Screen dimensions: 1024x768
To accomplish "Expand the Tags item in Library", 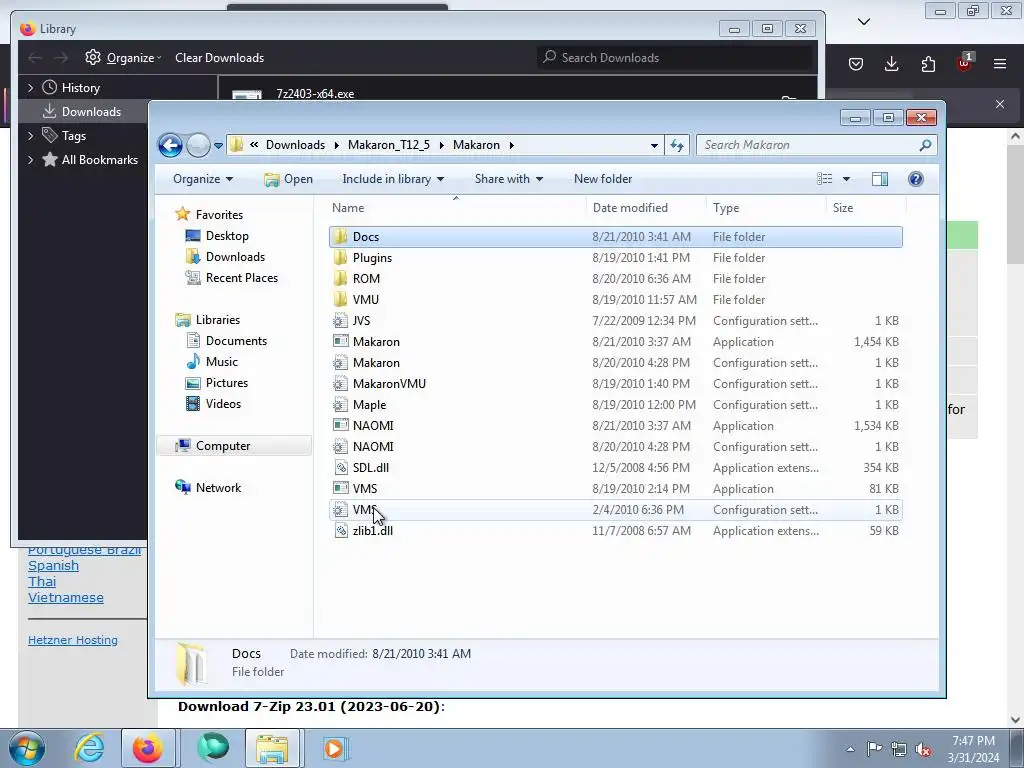I will coord(30,136).
